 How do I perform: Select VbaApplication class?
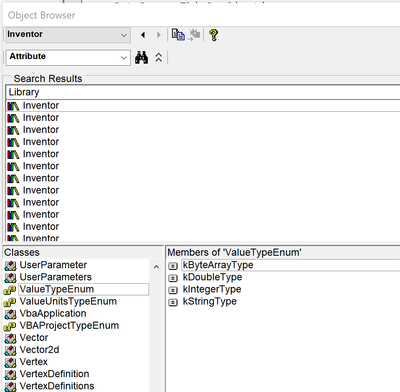coord(53,313)
